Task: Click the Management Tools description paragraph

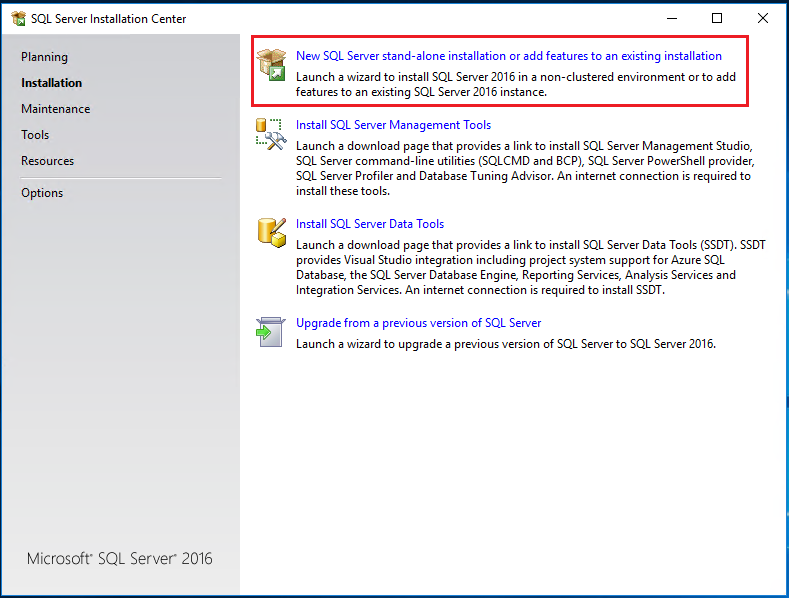Action: click(x=525, y=169)
